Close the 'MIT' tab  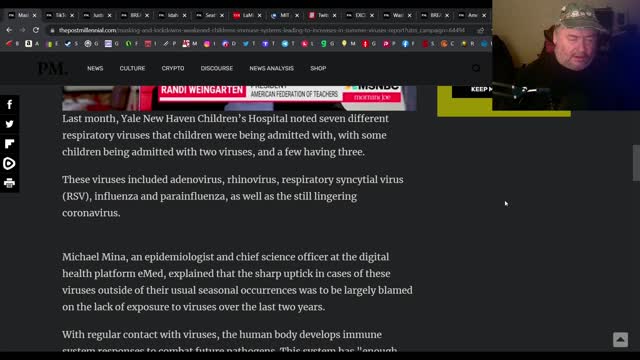(297, 16)
